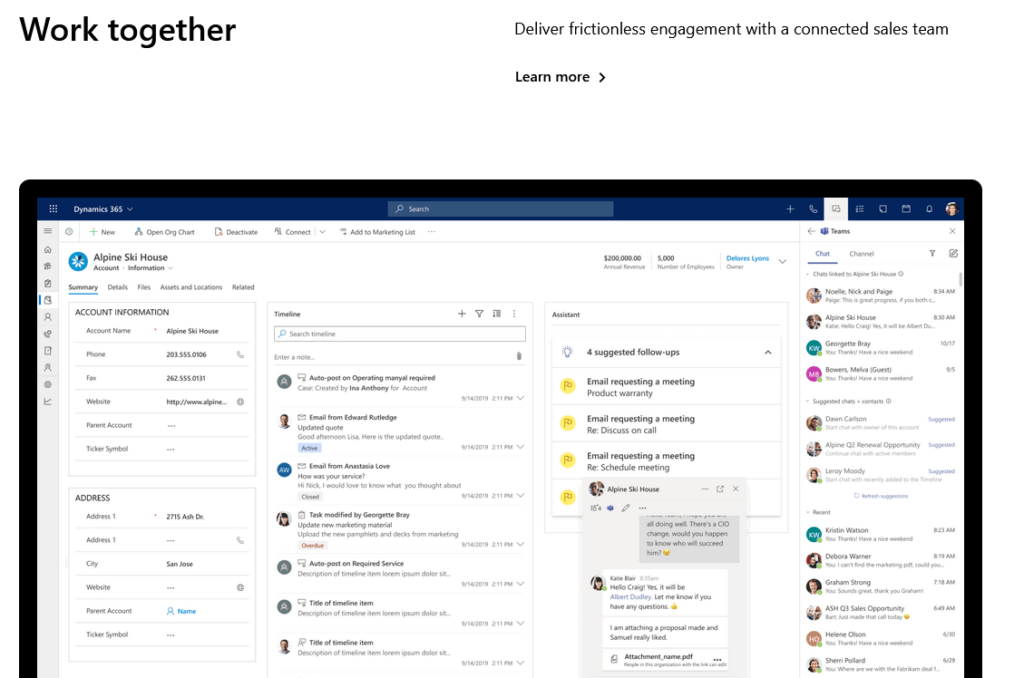Expand header chevron next to Delores Lyons
Image resolution: width=1024 pixels, height=678 pixels.
pos(782,261)
